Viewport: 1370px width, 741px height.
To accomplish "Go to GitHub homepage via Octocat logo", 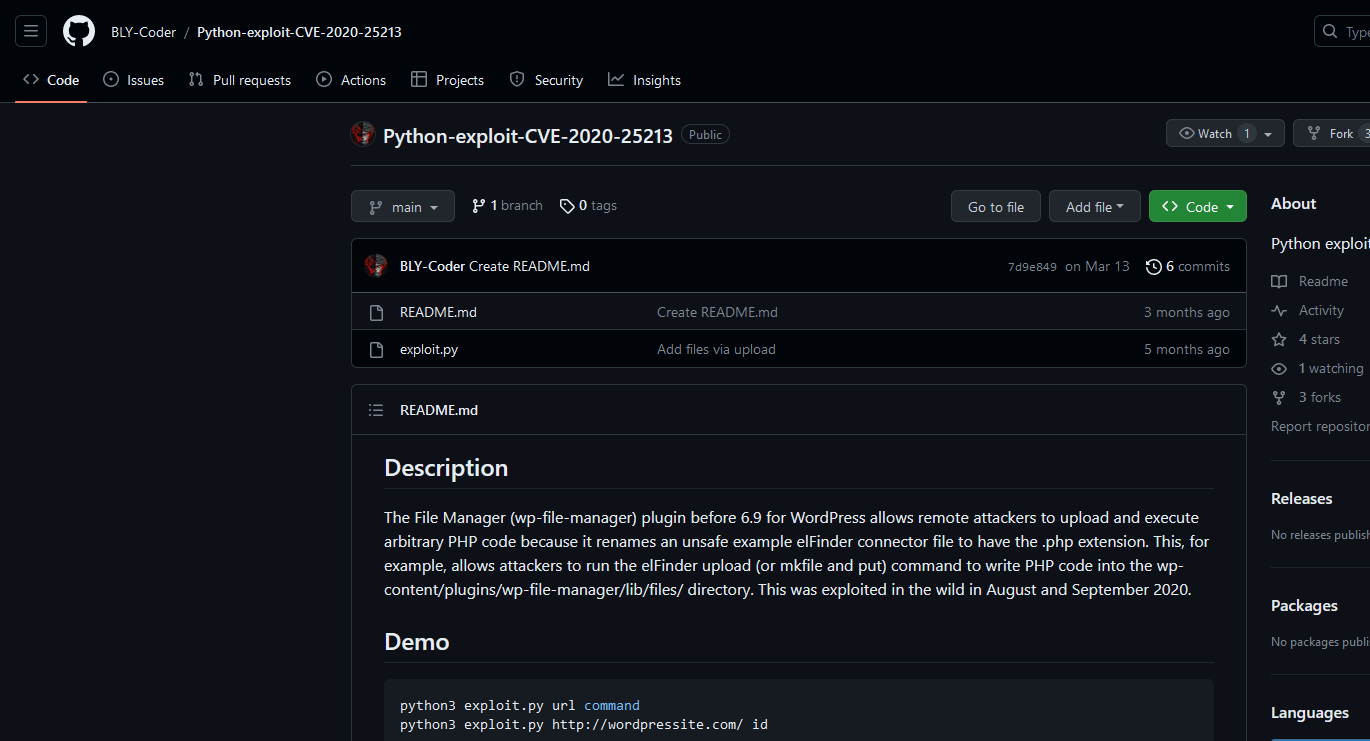I will [x=79, y=31].
